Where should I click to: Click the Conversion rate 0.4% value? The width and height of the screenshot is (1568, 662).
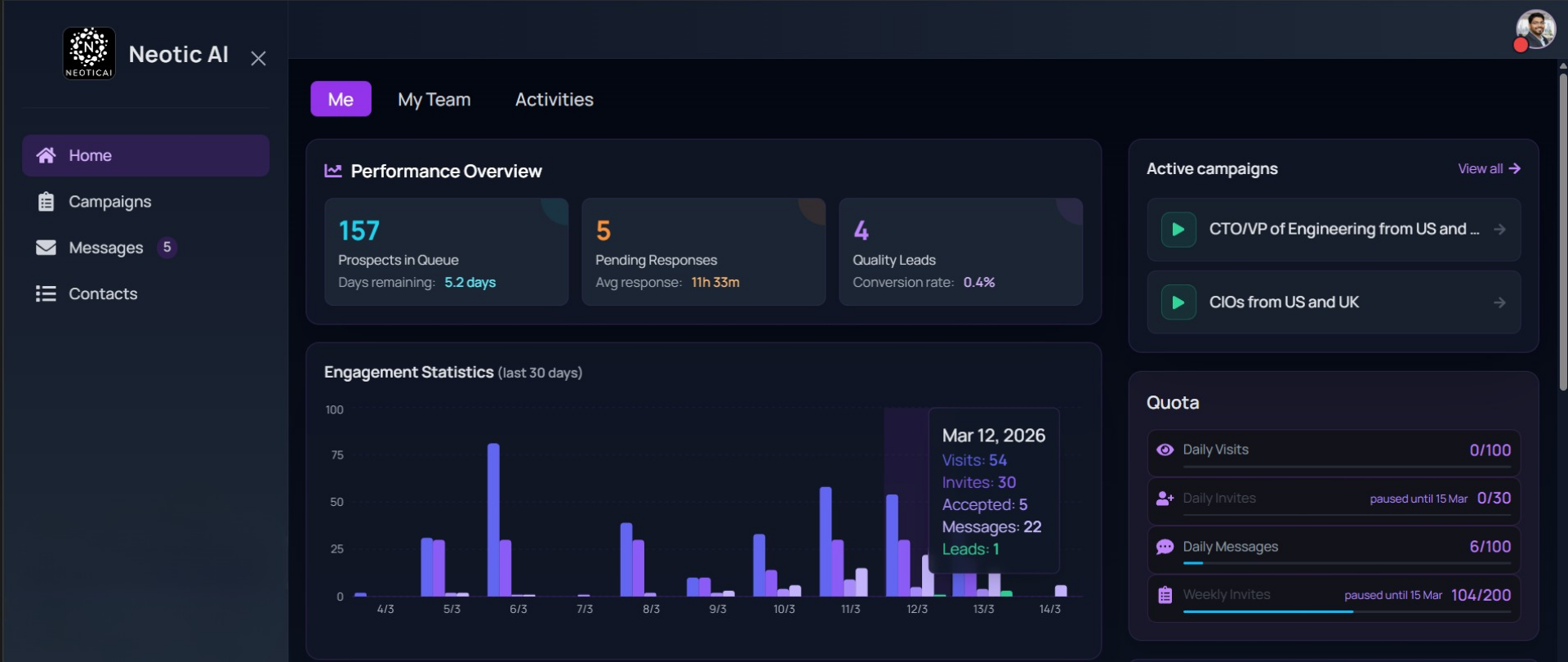click(979, 282)
